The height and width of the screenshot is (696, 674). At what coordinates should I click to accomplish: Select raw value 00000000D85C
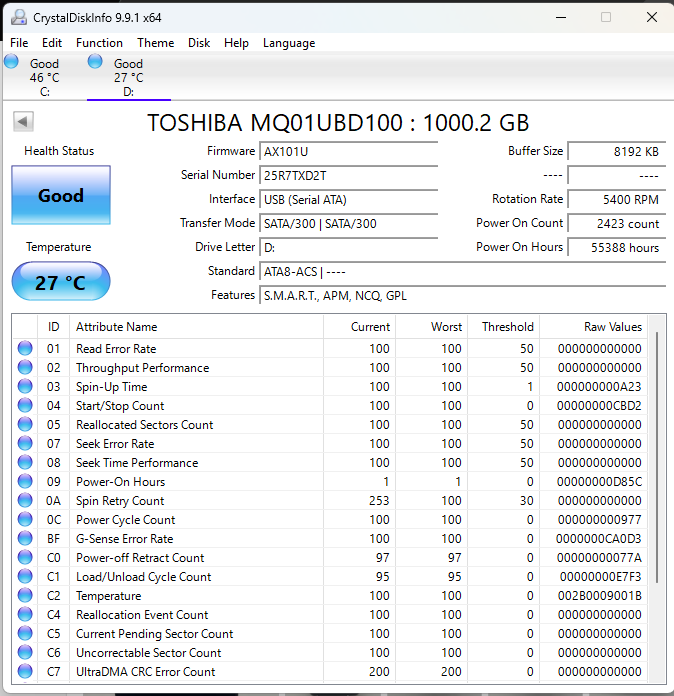click(x=599, y=482)
